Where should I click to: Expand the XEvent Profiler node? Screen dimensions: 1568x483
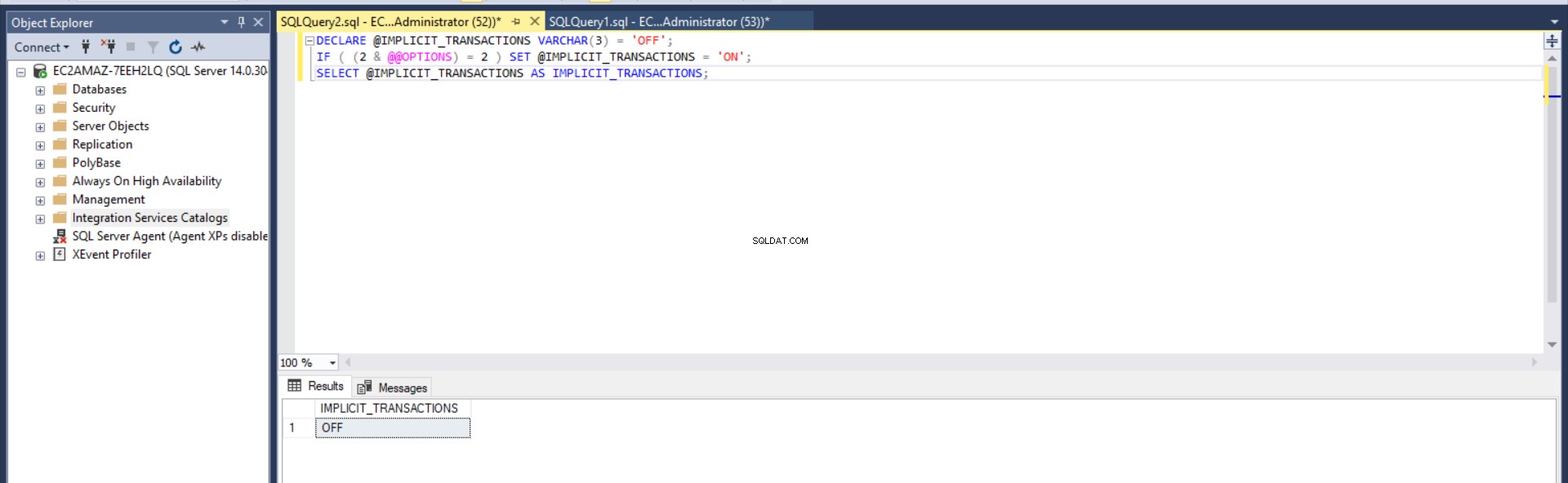coord(40,255)
